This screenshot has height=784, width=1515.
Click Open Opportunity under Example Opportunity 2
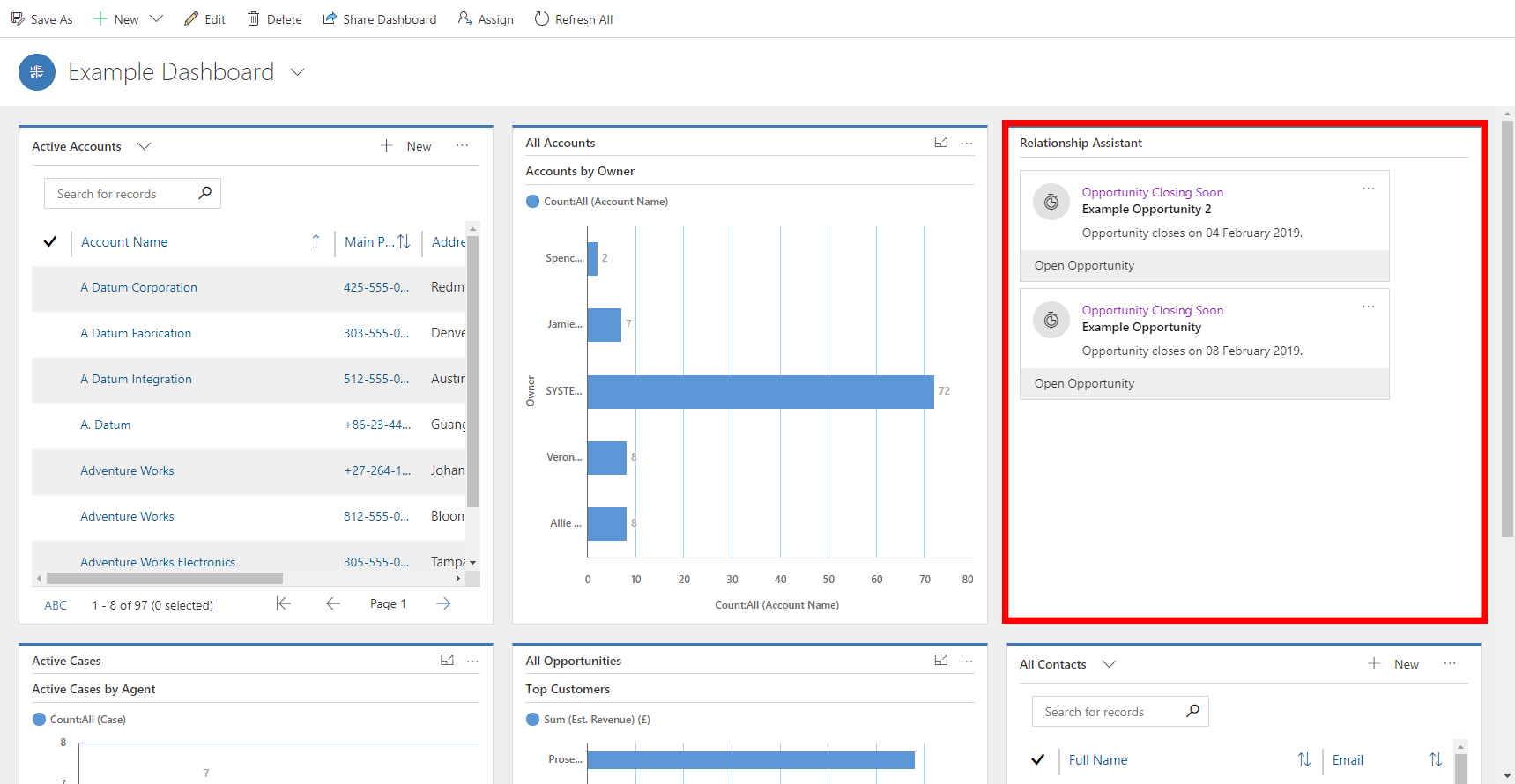(x=1084, y=265)
